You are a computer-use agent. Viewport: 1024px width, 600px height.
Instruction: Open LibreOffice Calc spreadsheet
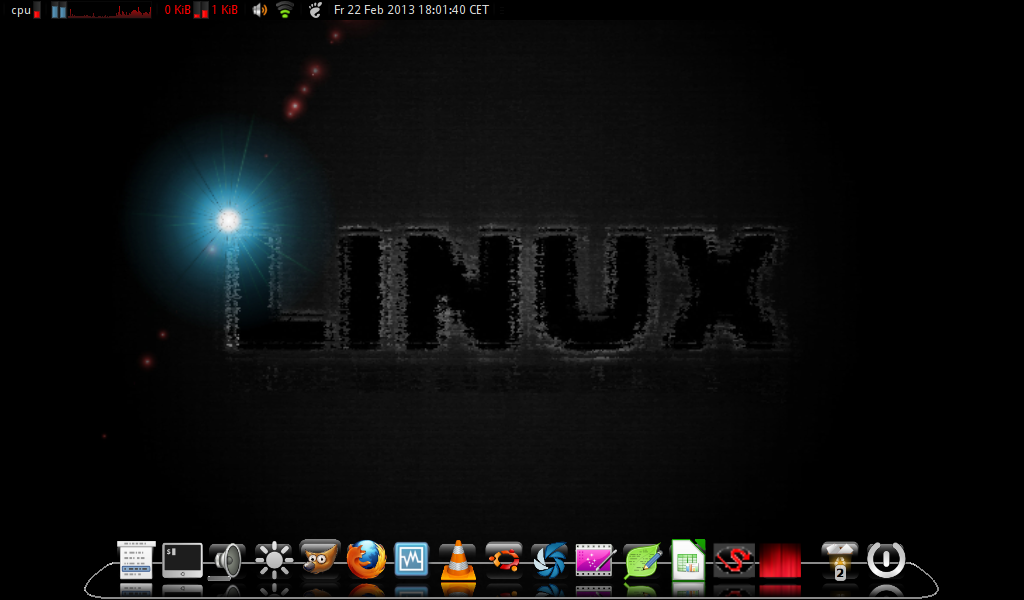688,560
